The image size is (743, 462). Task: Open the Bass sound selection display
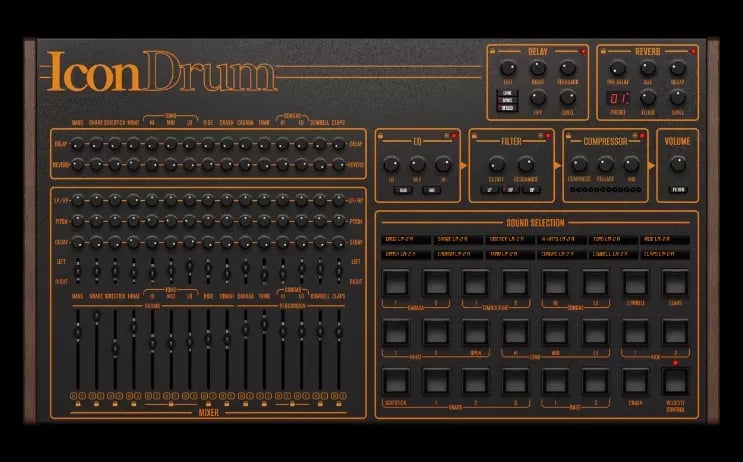coord(406,240)
